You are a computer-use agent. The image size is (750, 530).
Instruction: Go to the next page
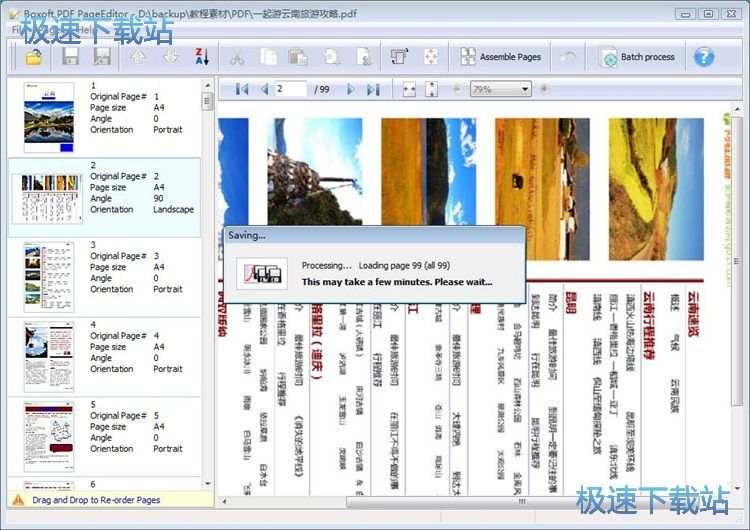pos(351,89)
